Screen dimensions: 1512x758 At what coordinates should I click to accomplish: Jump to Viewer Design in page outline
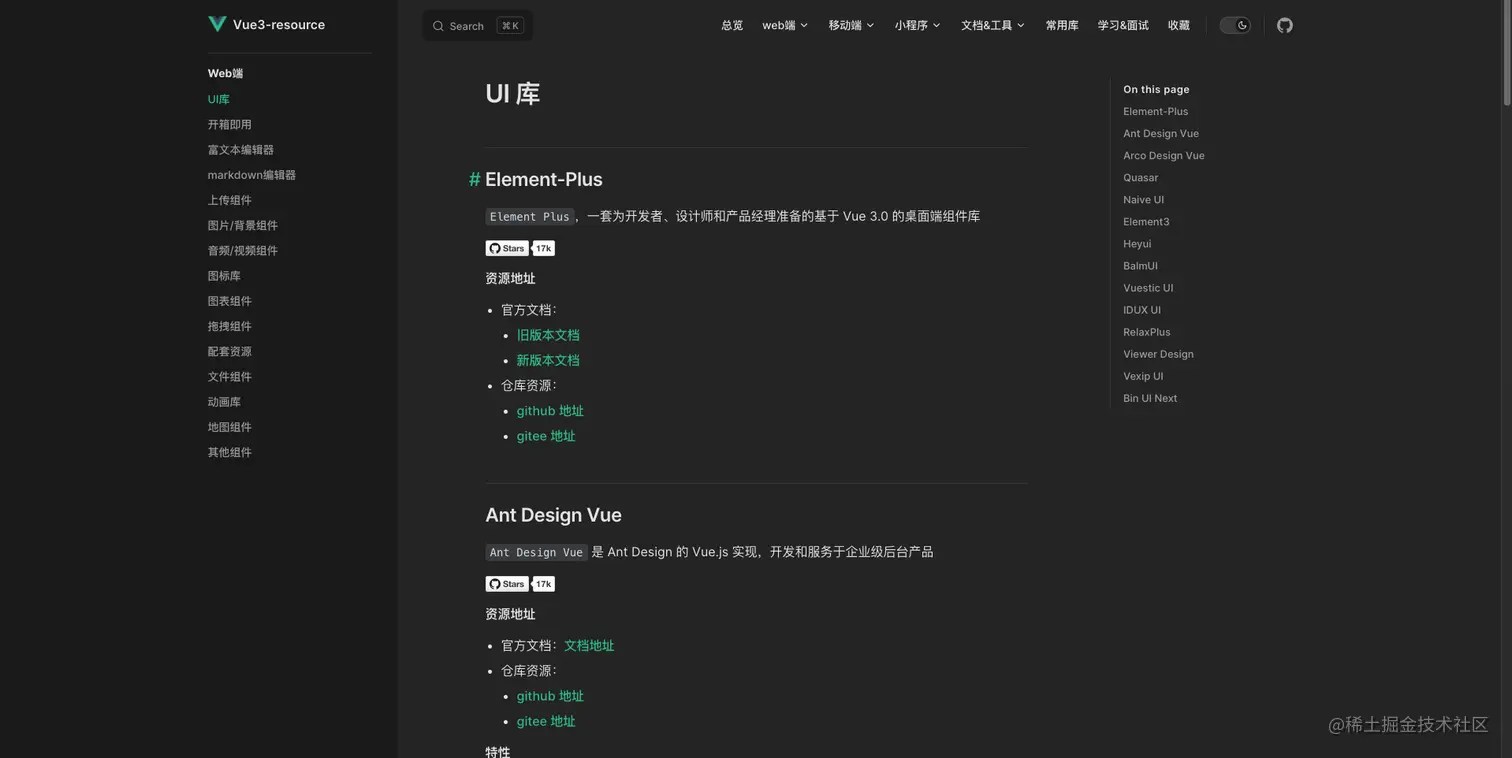coord(1158,353)
